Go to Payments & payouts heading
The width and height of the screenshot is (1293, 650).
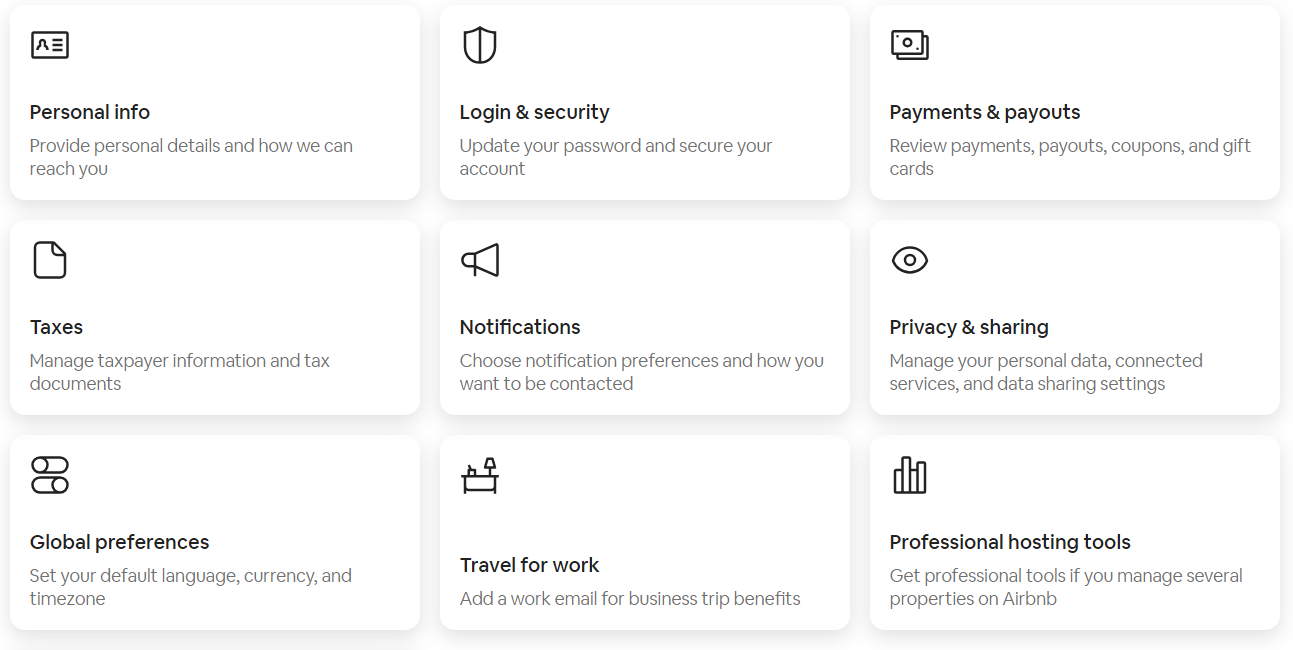985,112
